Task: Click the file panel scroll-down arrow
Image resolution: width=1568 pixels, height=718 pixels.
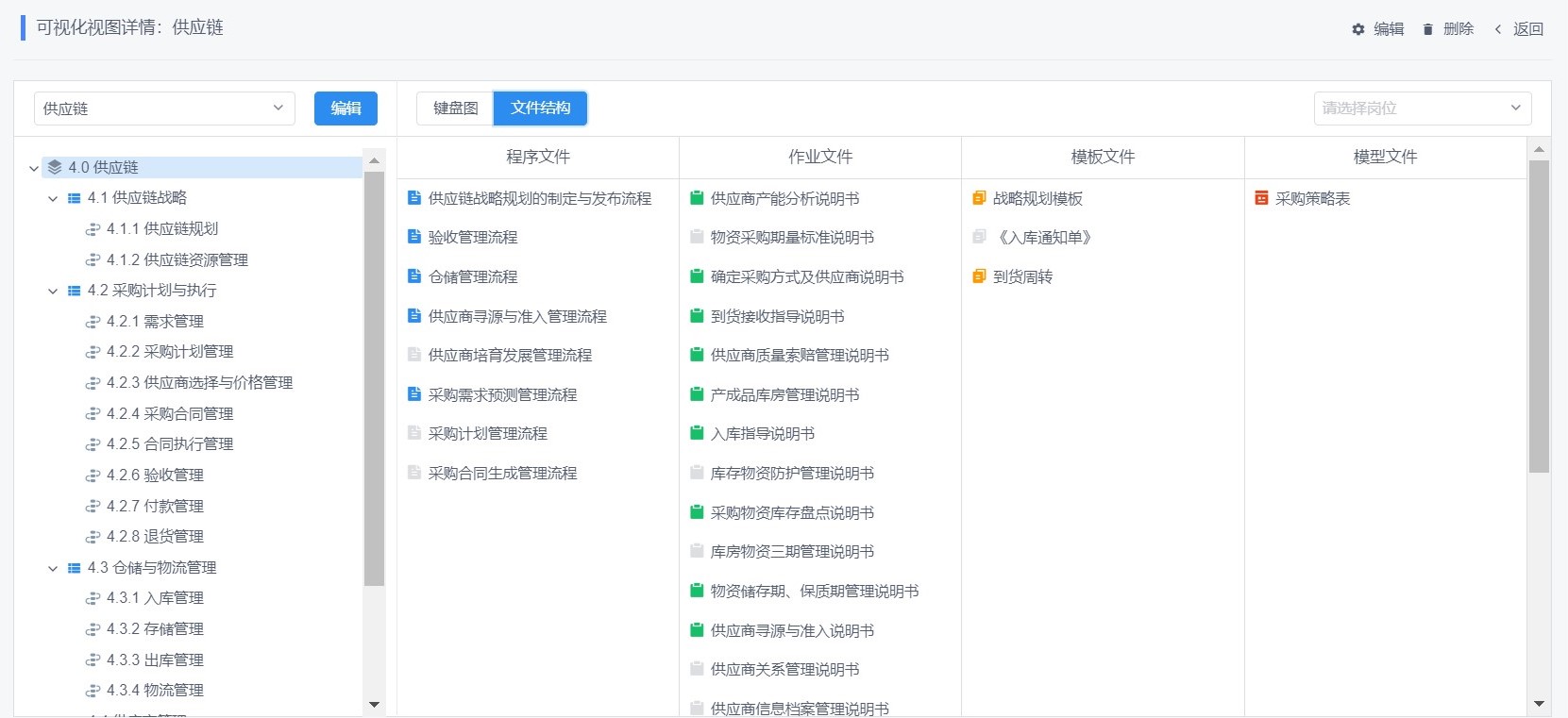Action: (1539, 704)
